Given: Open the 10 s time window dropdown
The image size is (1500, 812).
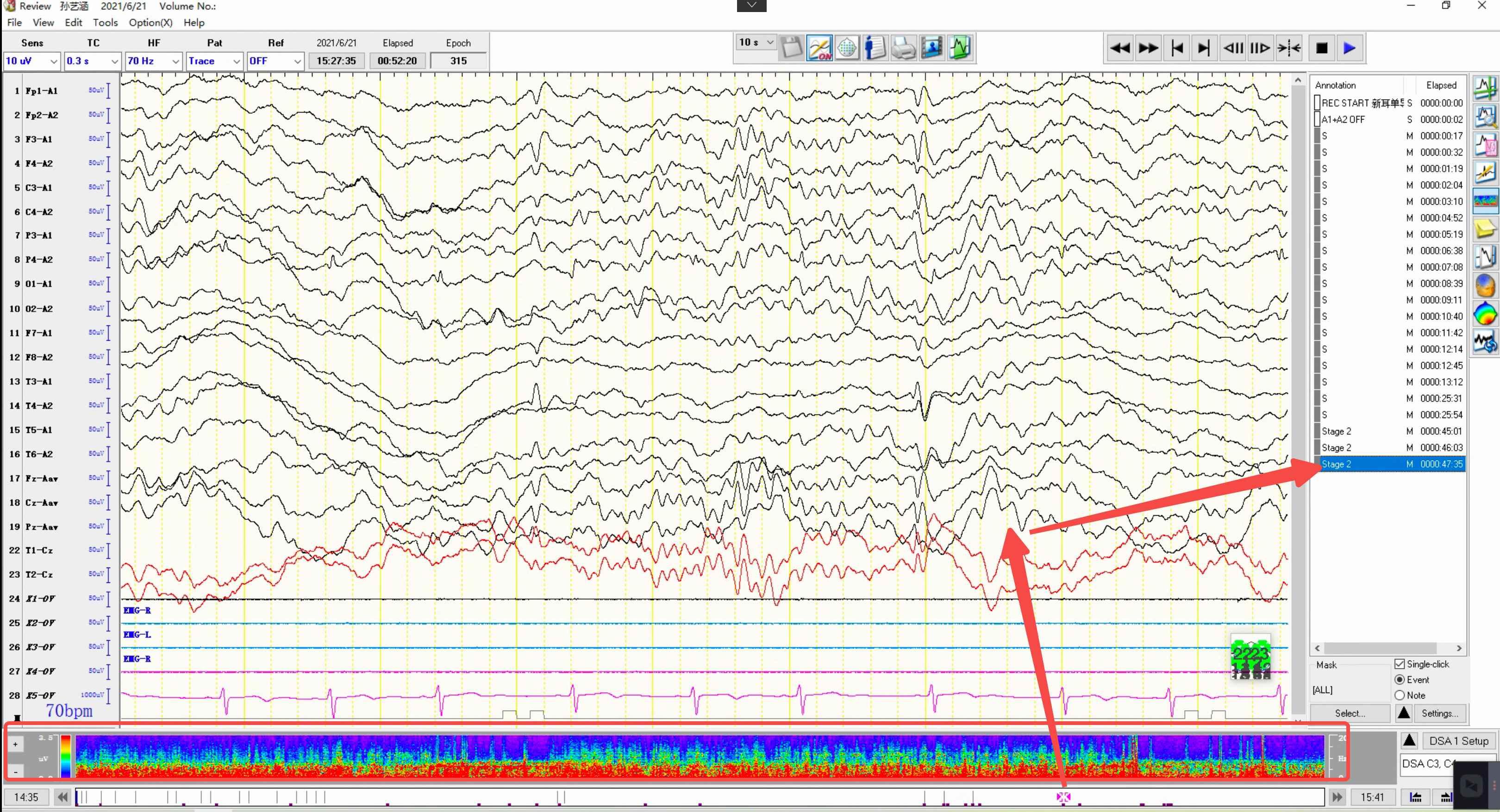Looking at the screenshot, I should [x=770, y=43].
